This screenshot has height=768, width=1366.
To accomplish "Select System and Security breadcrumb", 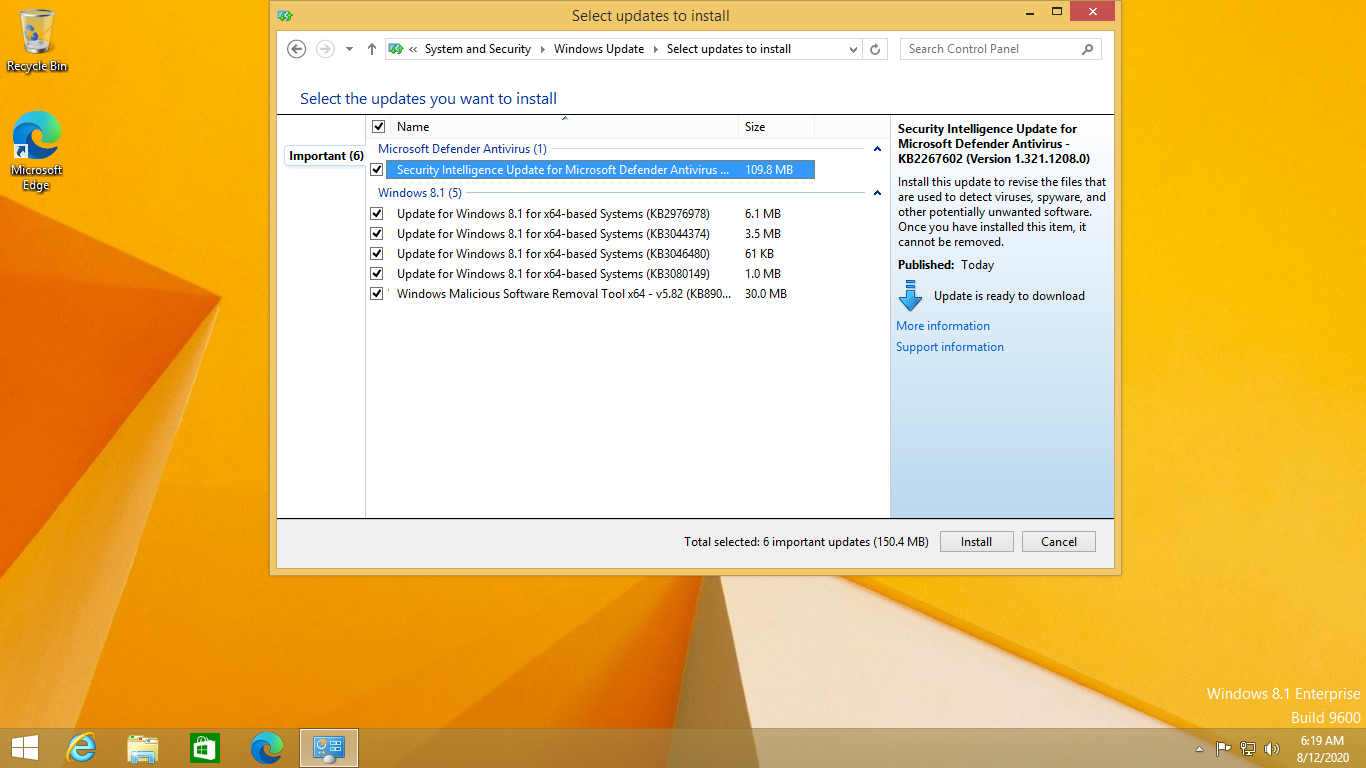I will click(477, 49).
